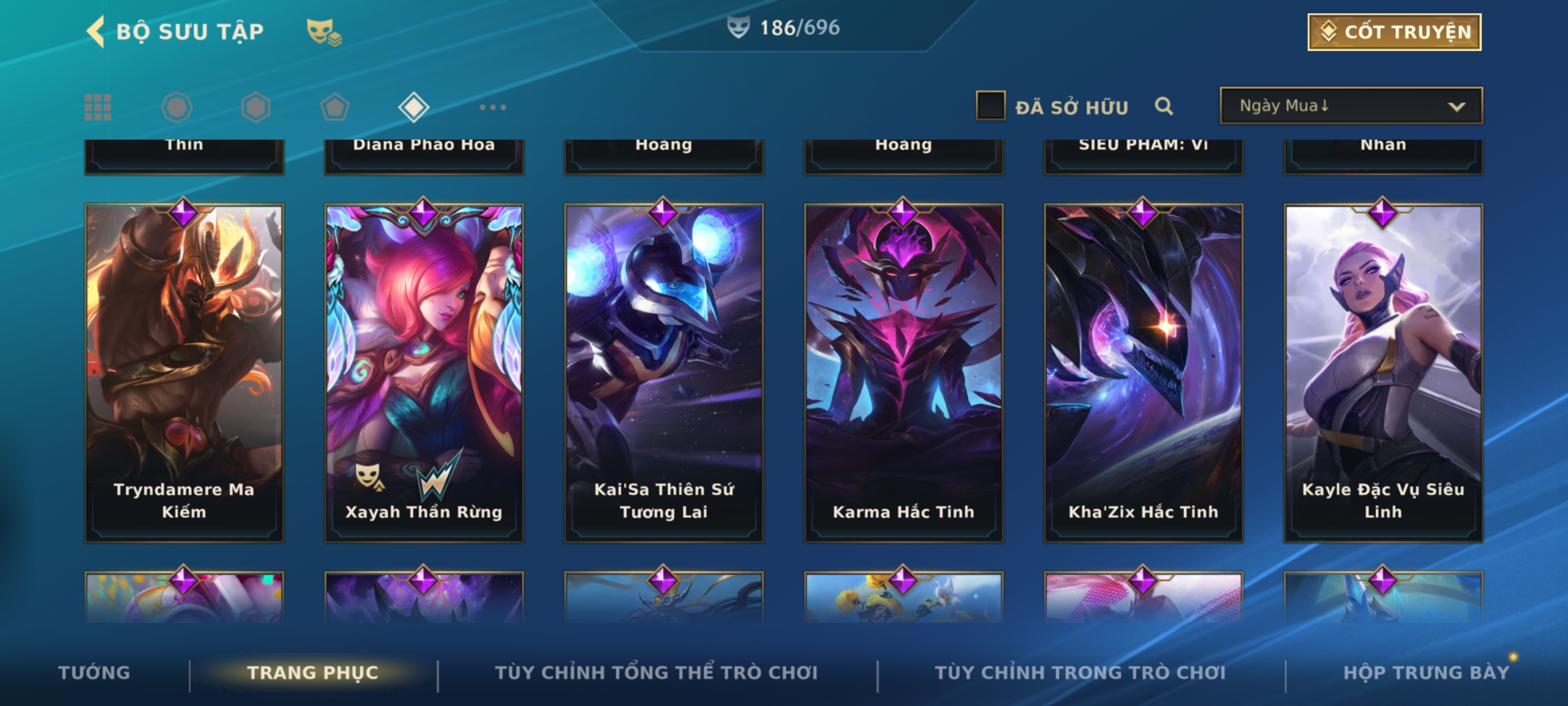1568x706 pixels.
Task: Go back using the Bộ Sưu Tập arrow
Action: click(96, 31)
